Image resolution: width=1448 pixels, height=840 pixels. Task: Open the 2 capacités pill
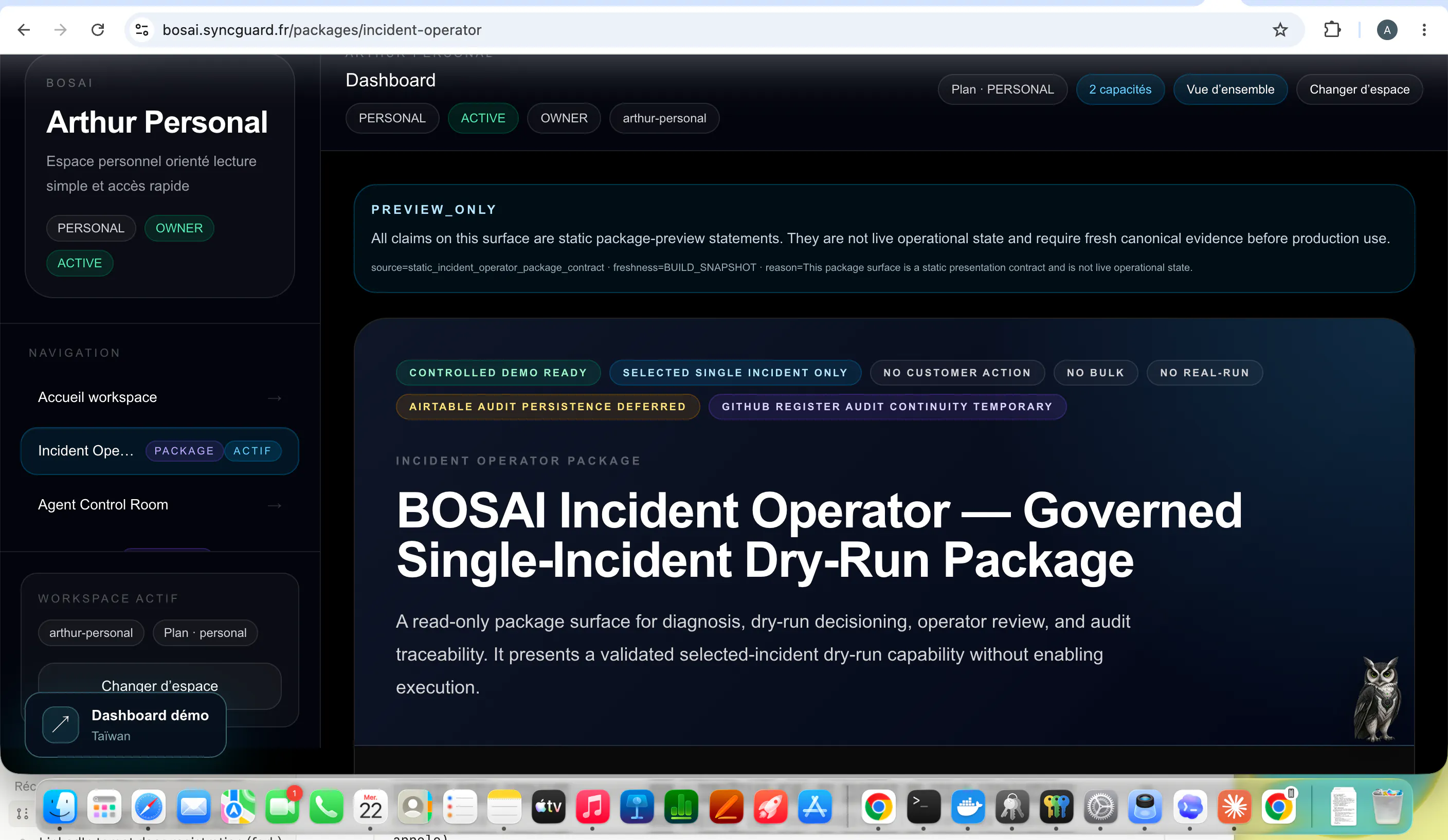click(1120, 89)
